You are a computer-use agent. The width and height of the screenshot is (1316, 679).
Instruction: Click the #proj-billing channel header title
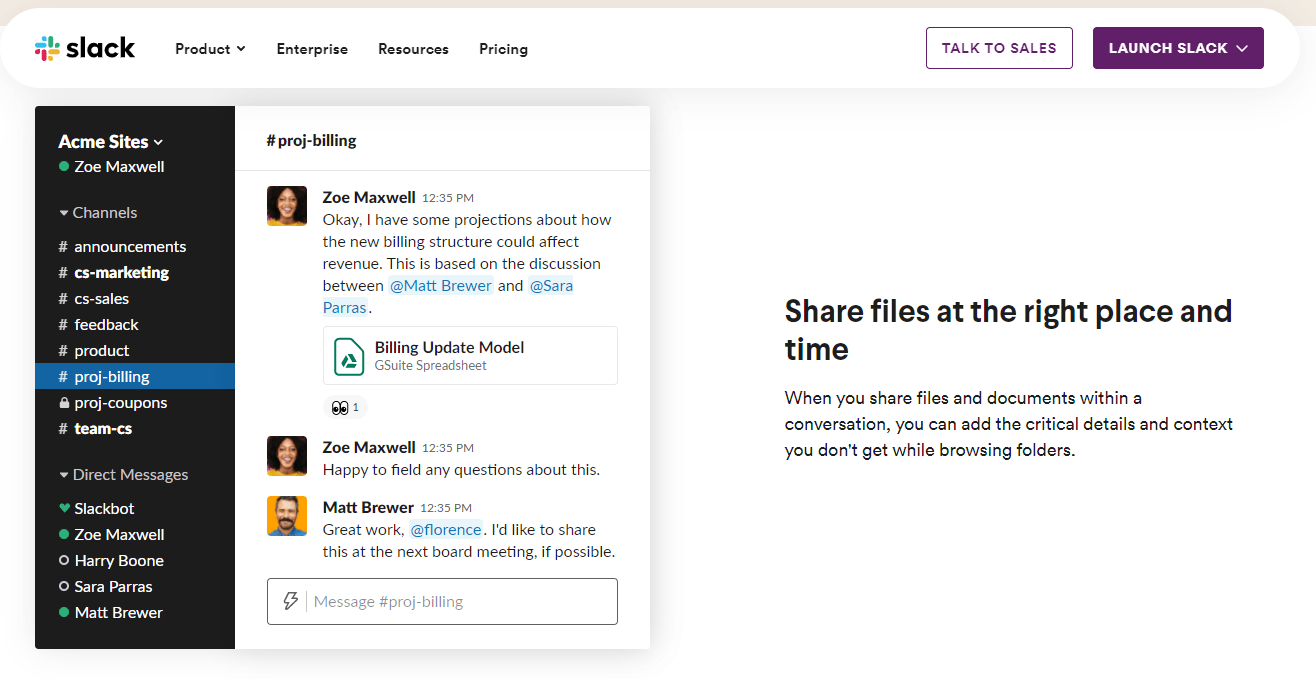(312, 141)
